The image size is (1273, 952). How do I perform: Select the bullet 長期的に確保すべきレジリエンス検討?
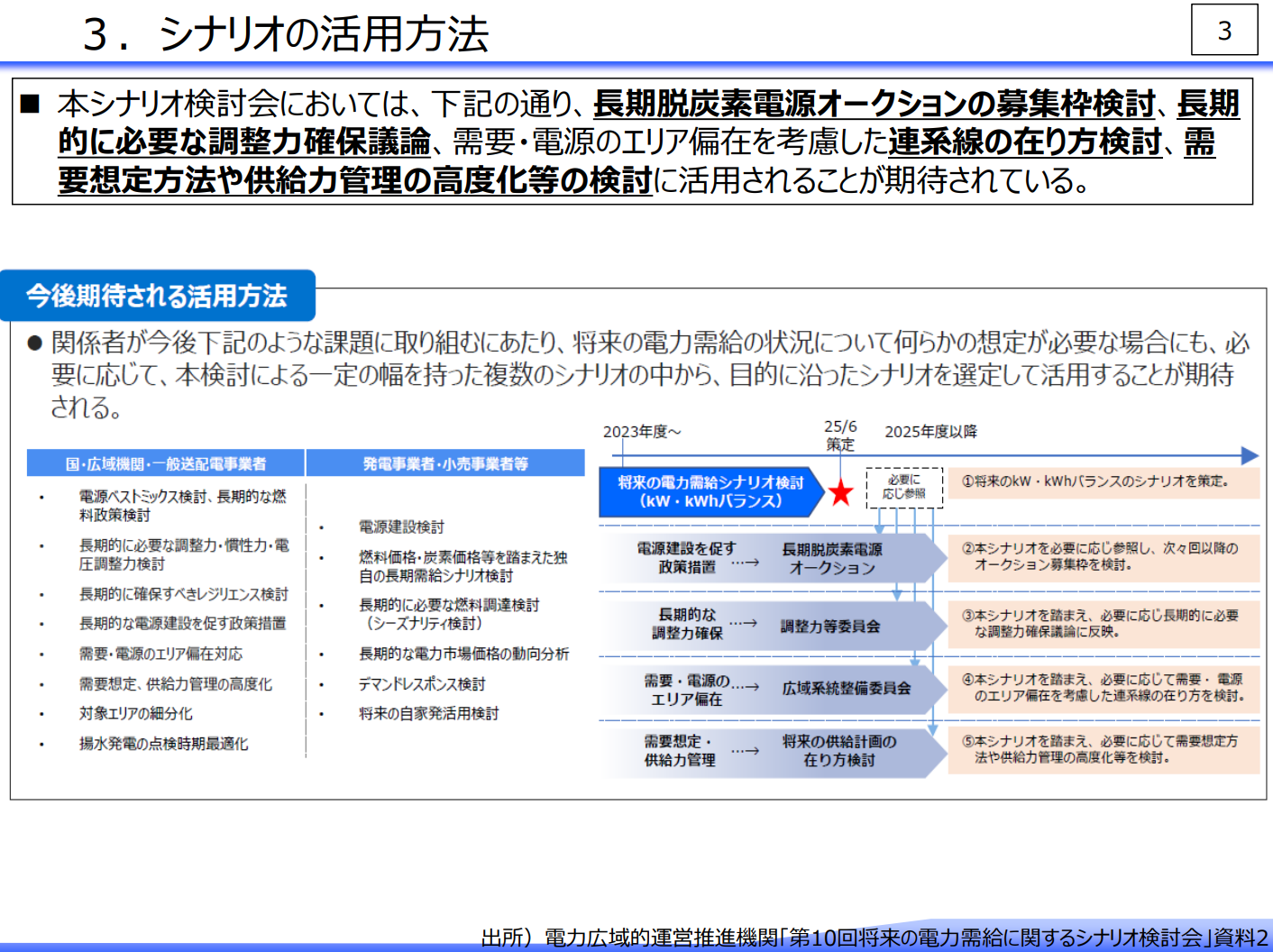pos(184,594)
